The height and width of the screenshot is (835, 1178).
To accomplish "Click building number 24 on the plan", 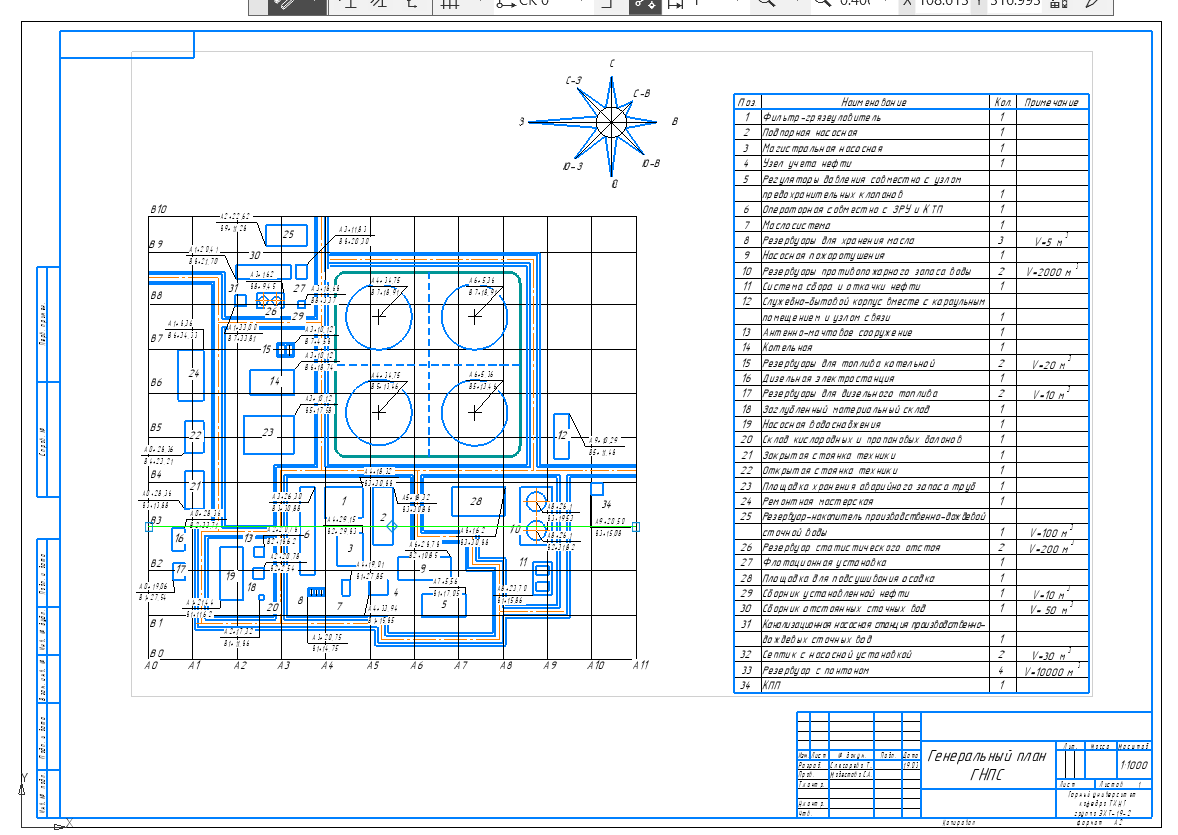I will (x=194, y=374).
